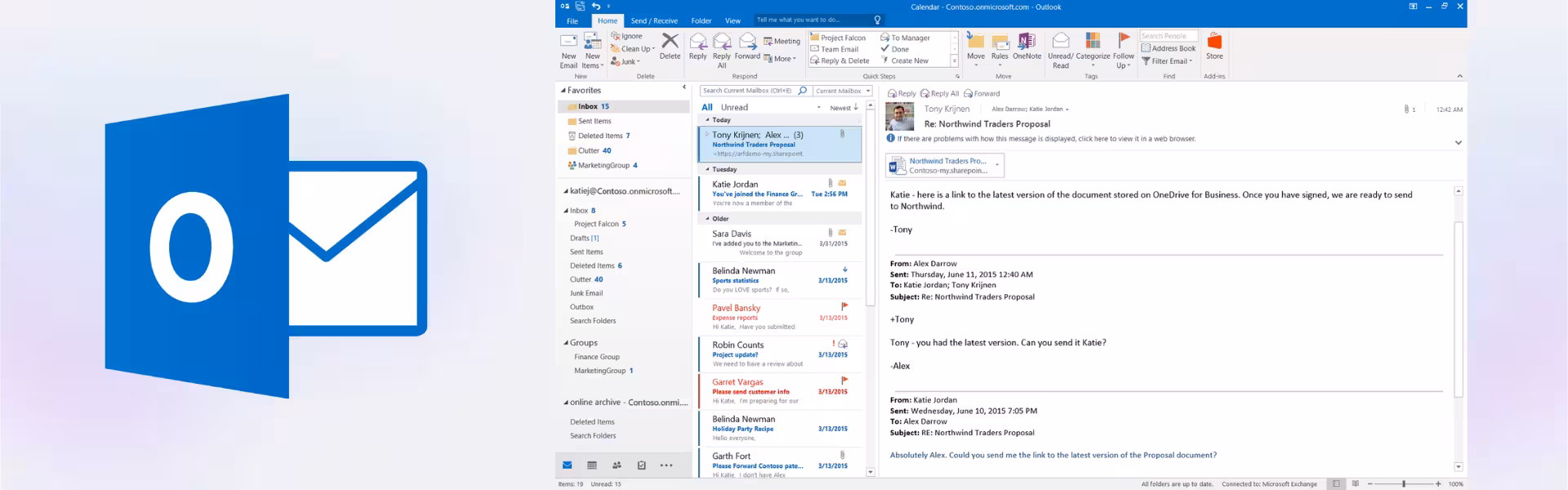Select Inbox 15 in Favorites

(x=624, y=106)
